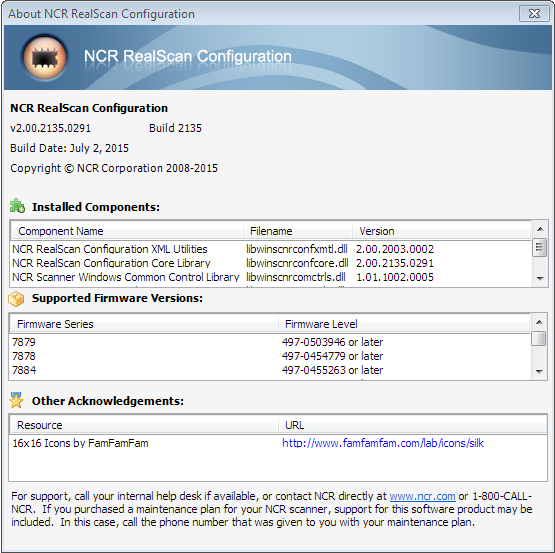The width and height of the screenshot is (555, 553).
Task: Sort by the Component Name column header
Action: [127, 231]
